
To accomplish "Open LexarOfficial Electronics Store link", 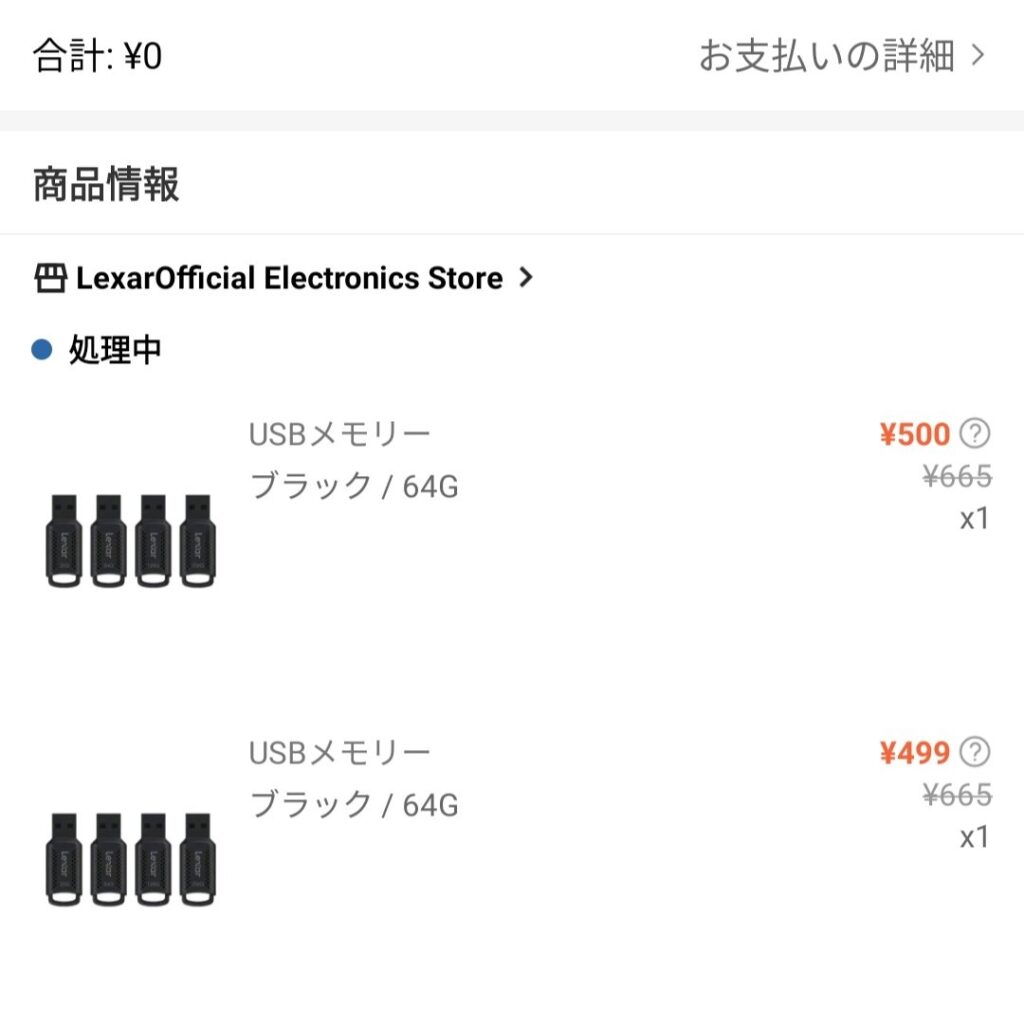I will pos(289,278).
